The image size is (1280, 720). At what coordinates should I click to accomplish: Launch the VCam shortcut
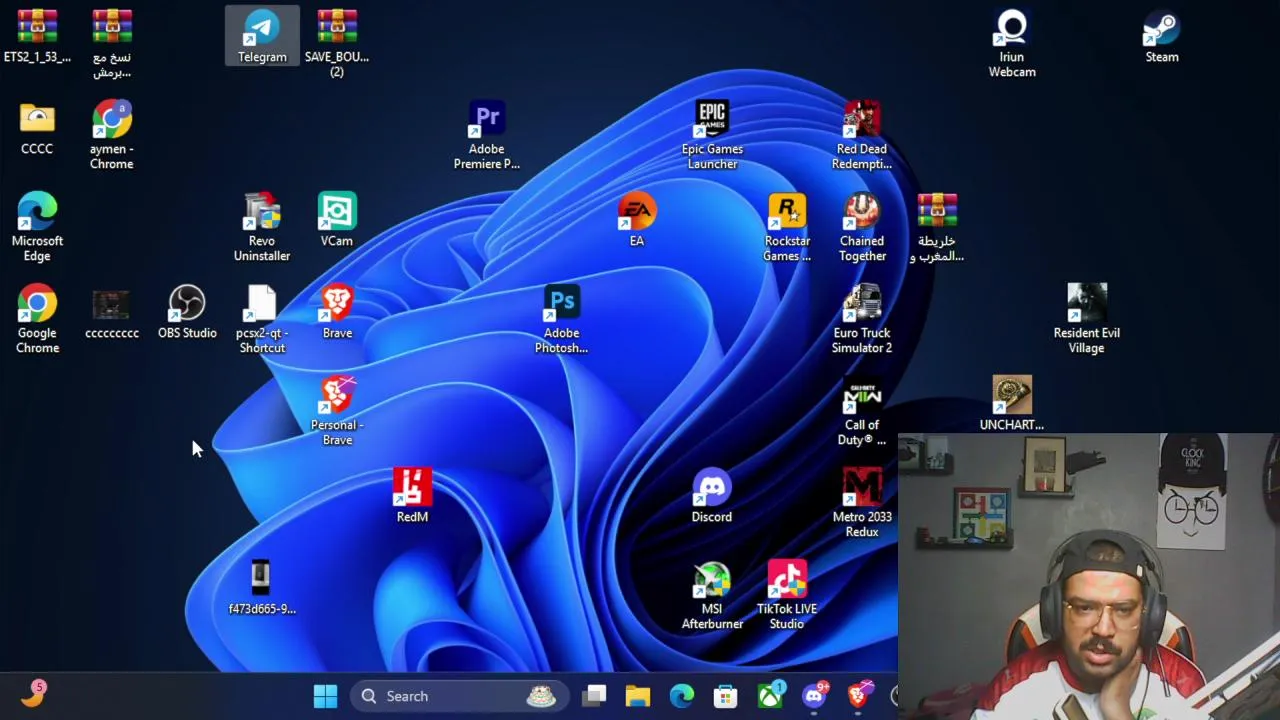[x=337, y=220]
